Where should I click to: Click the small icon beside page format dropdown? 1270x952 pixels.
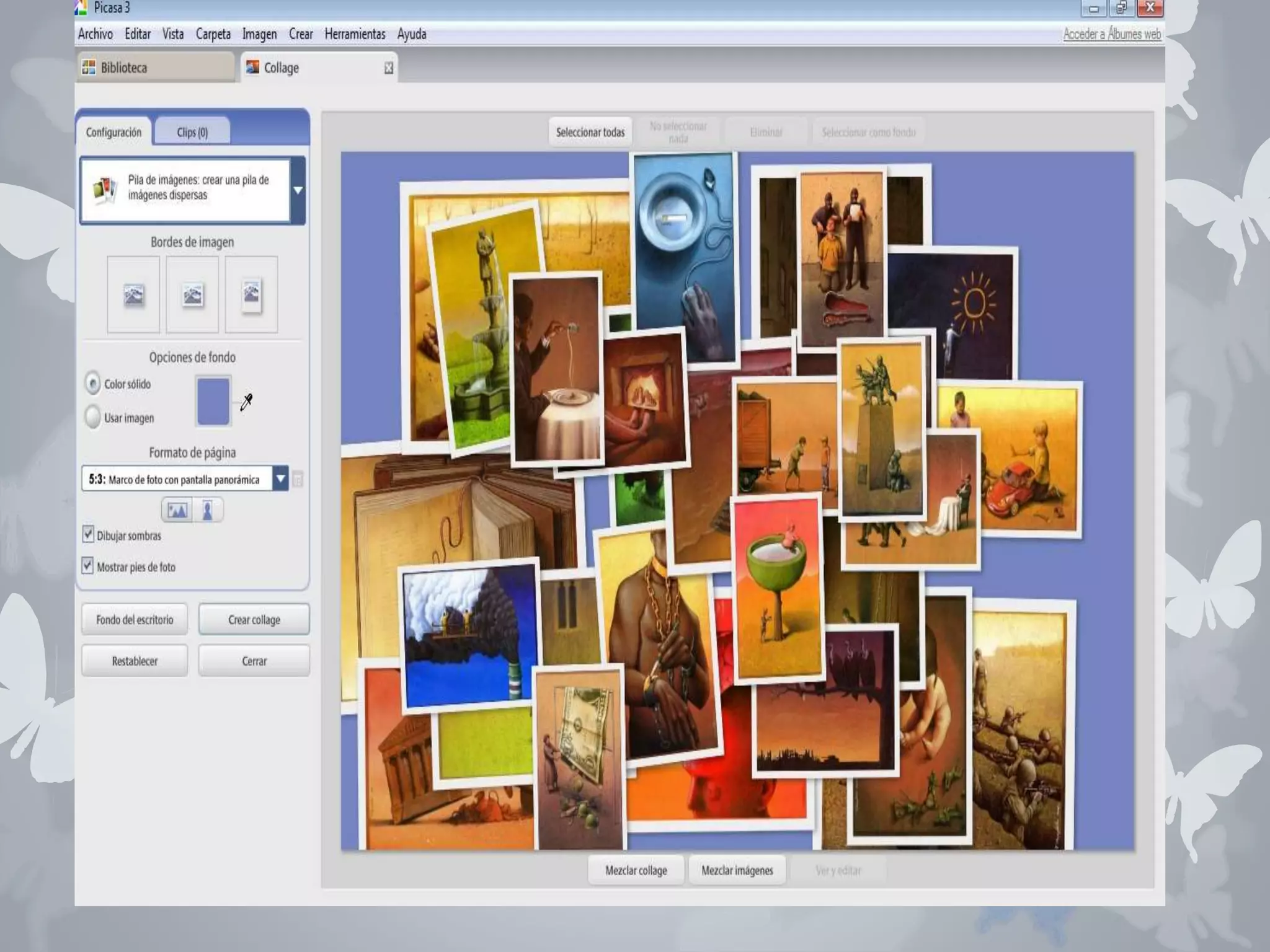tap(298, 479)
